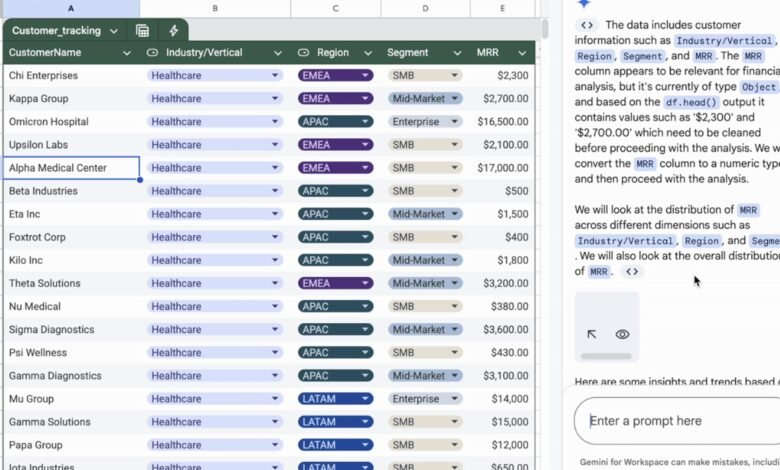
Task: Open Segment dropdown for Omicron Hospital row
Action: pyautogui.click(x=455, y=122)
